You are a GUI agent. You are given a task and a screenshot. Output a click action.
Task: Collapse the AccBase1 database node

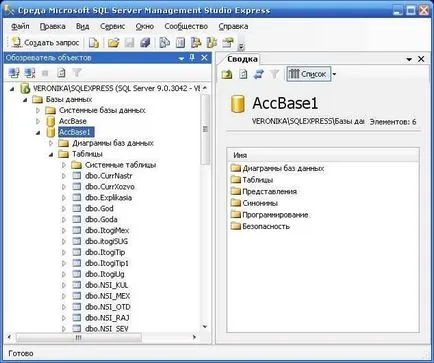click(38, 133)
